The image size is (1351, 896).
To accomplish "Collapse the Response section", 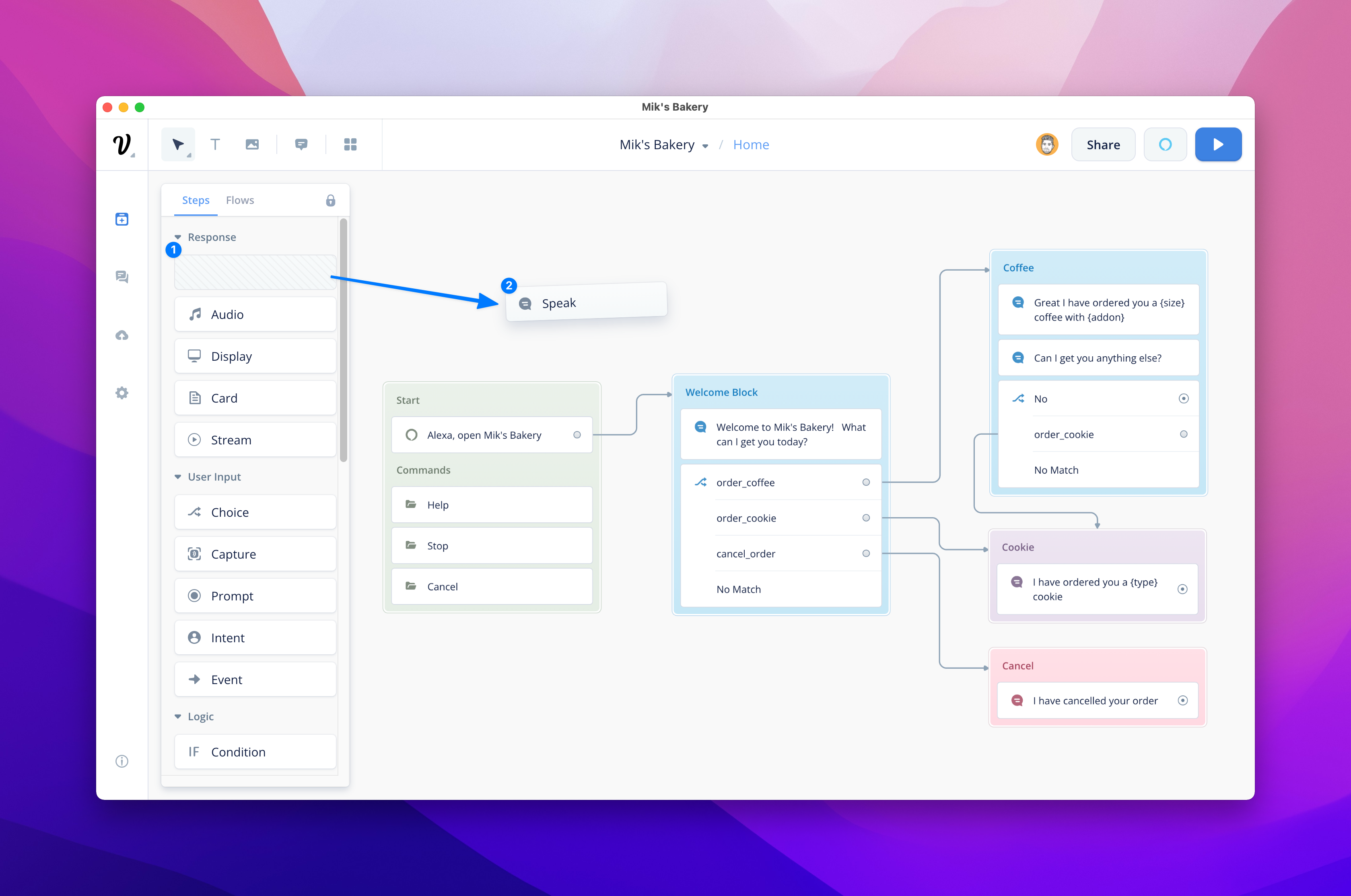I will click(178, 237).
